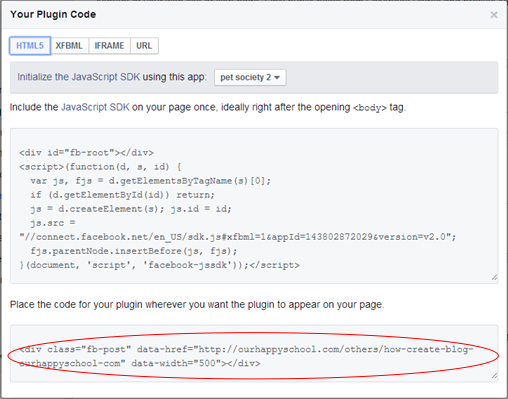
Task: Click the 'var js, fjs = d.getElementsByTagName' line
Action: tap(151, 181)
